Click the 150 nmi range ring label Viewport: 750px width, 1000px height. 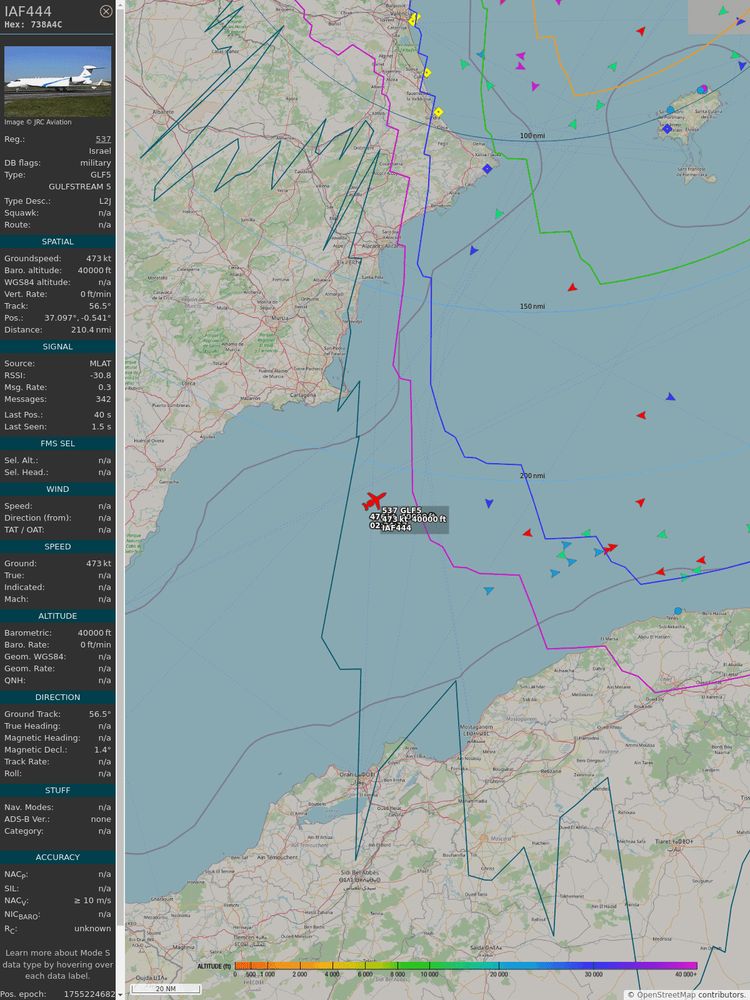[532, 307]
